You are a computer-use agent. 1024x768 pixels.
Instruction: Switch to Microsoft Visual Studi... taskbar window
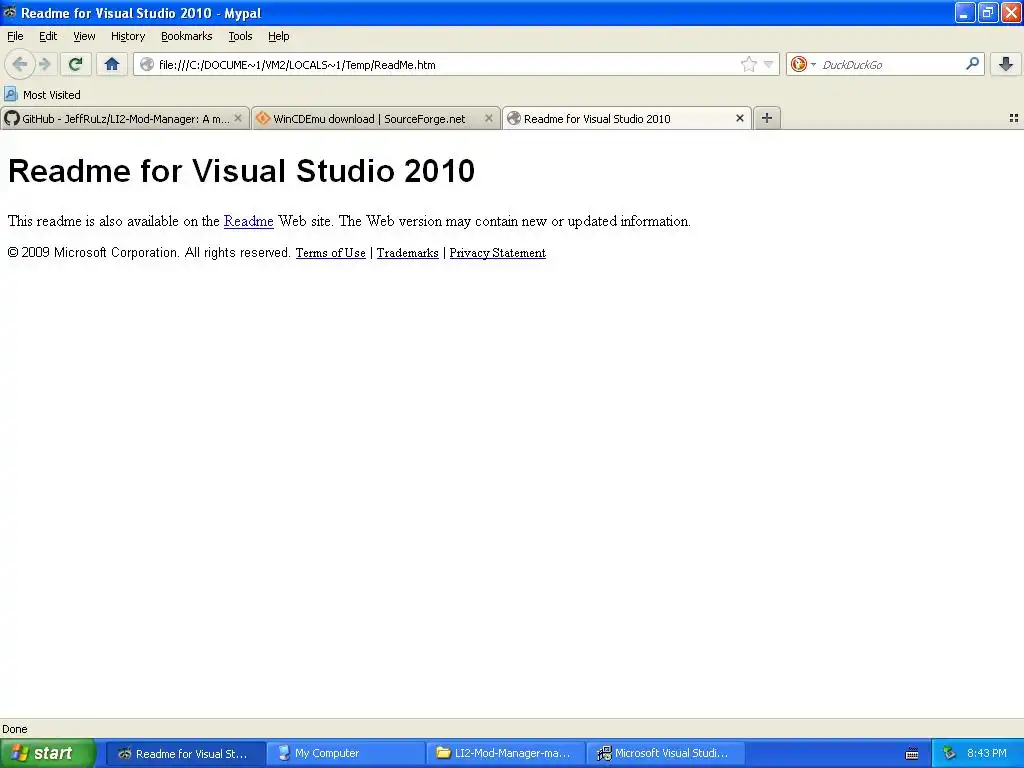pos(667,754)
